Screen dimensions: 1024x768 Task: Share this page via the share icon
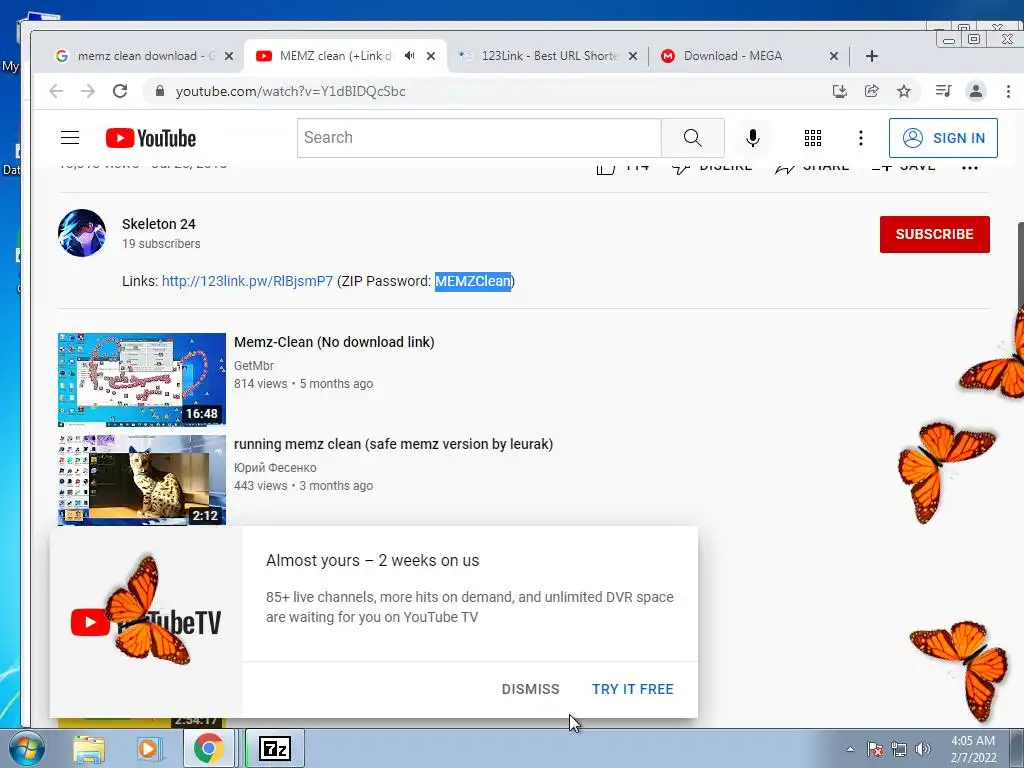872,91
